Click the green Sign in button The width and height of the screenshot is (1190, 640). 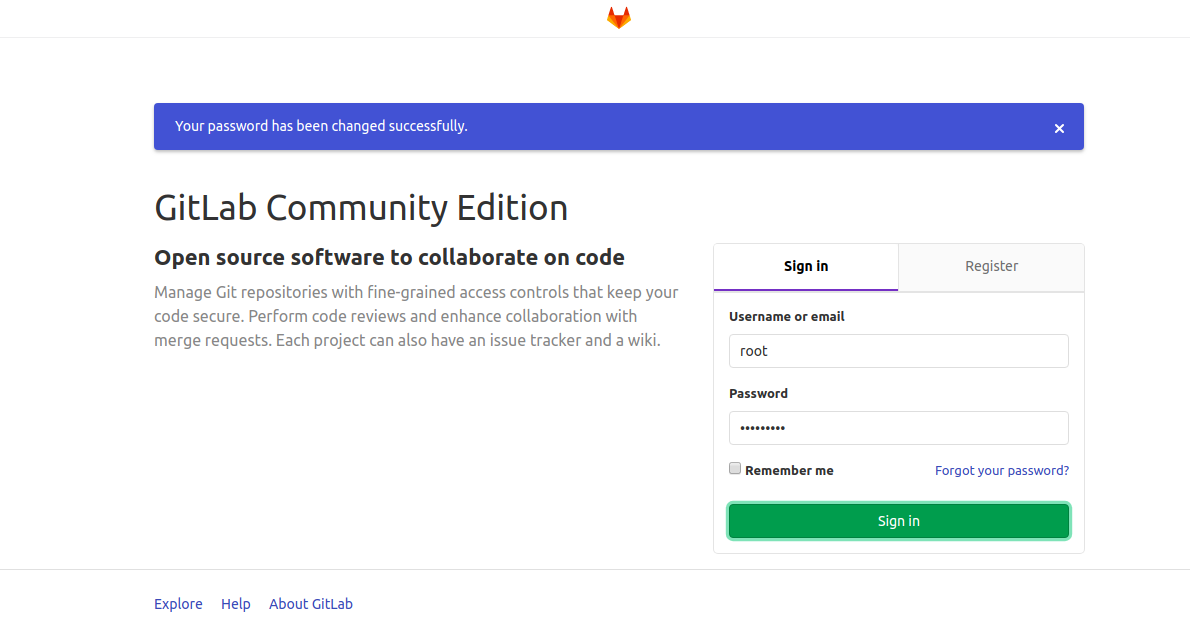tap(899, 521)
